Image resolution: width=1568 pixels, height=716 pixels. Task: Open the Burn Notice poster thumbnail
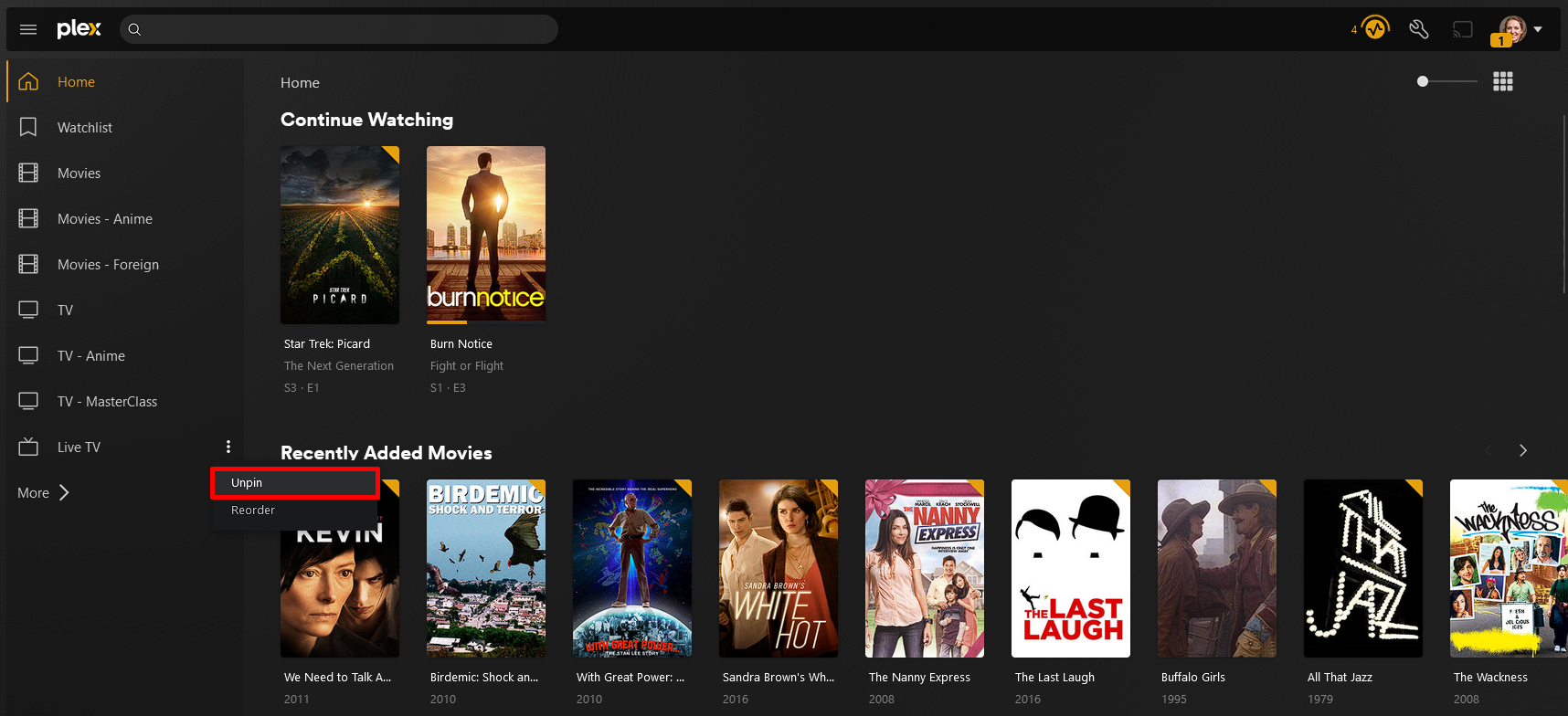(x=486, y=234)
